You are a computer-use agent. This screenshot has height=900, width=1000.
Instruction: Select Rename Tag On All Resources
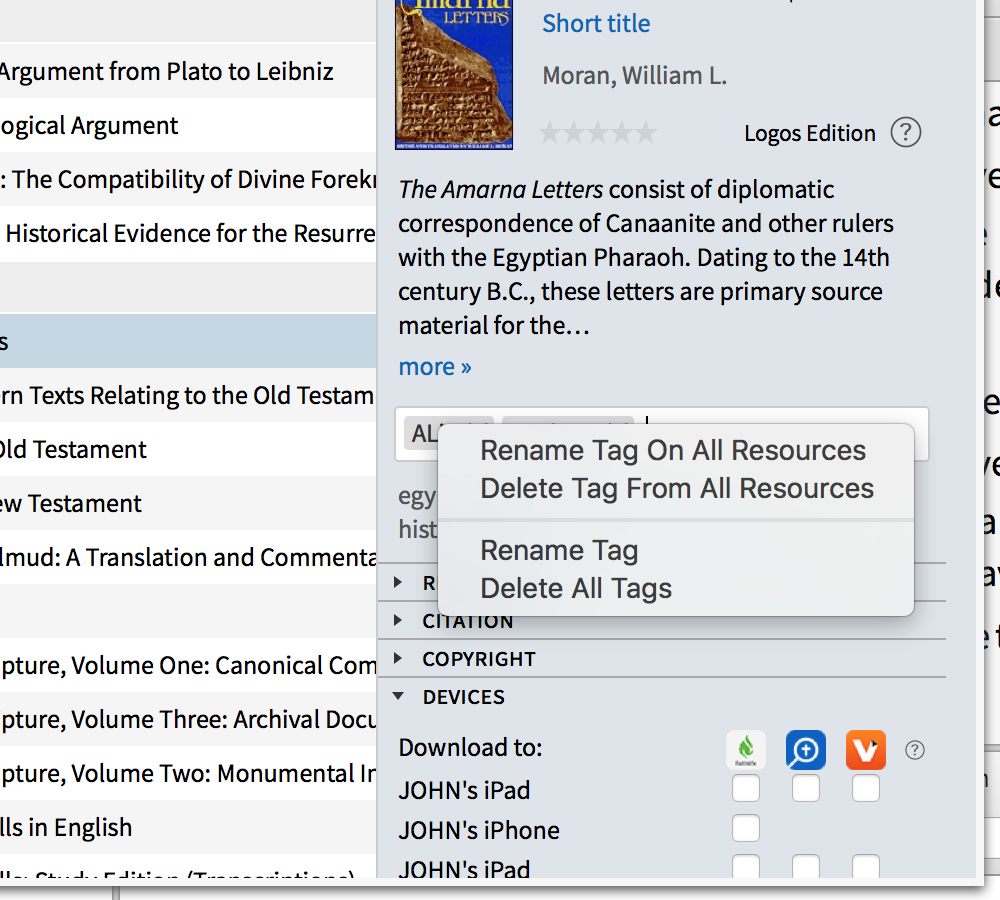coord(675,450)
